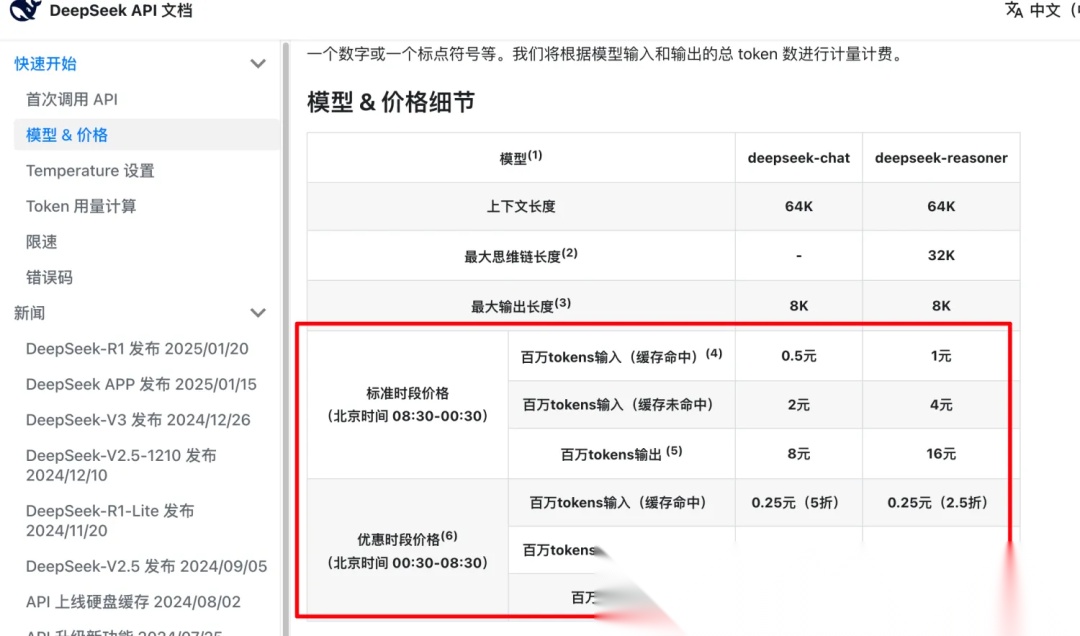This screenshot has width=1080, height=636.
Task: Open DeepSeek-V2.5 发布 2024/09/05 news
Action: (x=146, y=566)
